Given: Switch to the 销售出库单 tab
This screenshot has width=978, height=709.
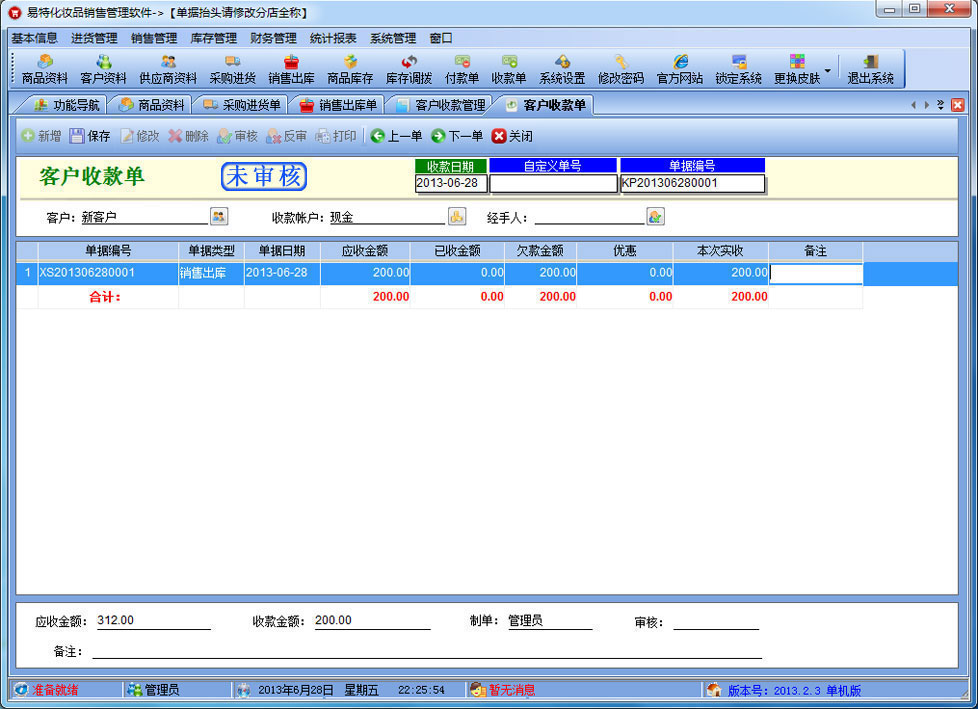Looking at the screenshot, I should [338, 105].
